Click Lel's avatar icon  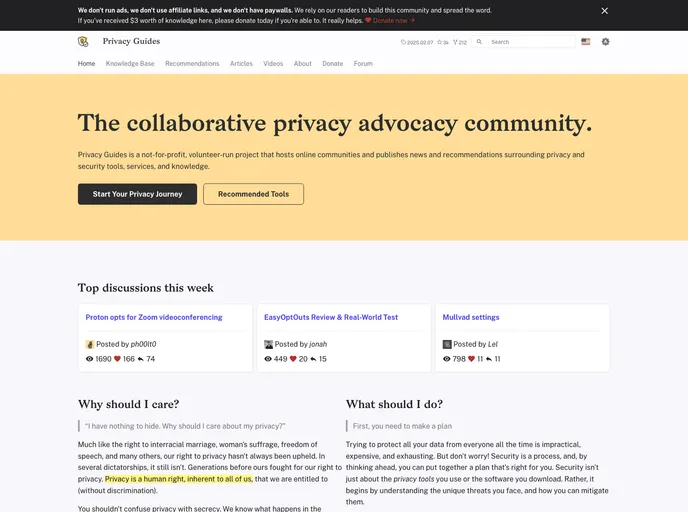click(x=447, y=344)
